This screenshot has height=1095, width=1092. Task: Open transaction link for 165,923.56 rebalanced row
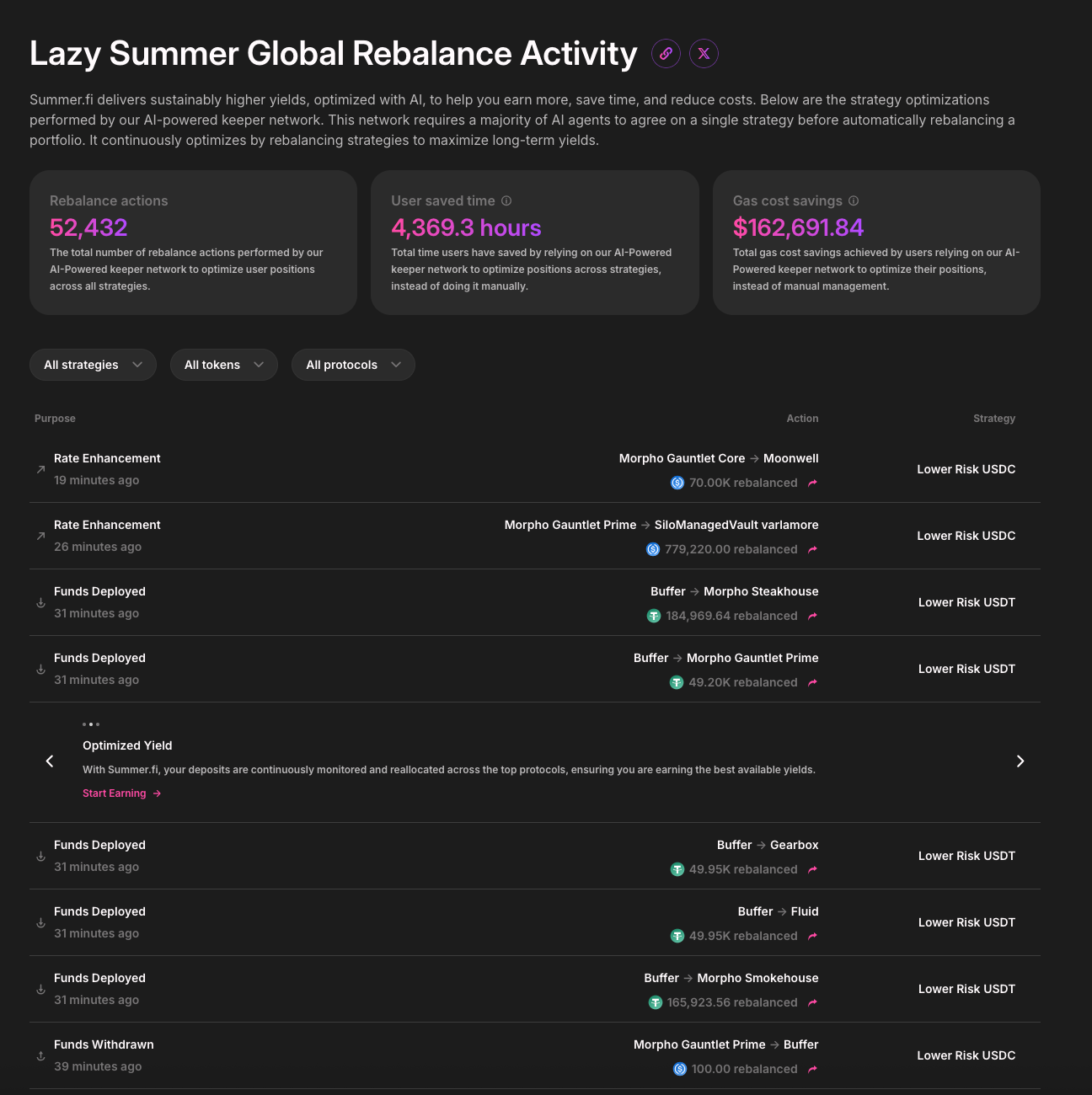click(x=812, y=1002)
